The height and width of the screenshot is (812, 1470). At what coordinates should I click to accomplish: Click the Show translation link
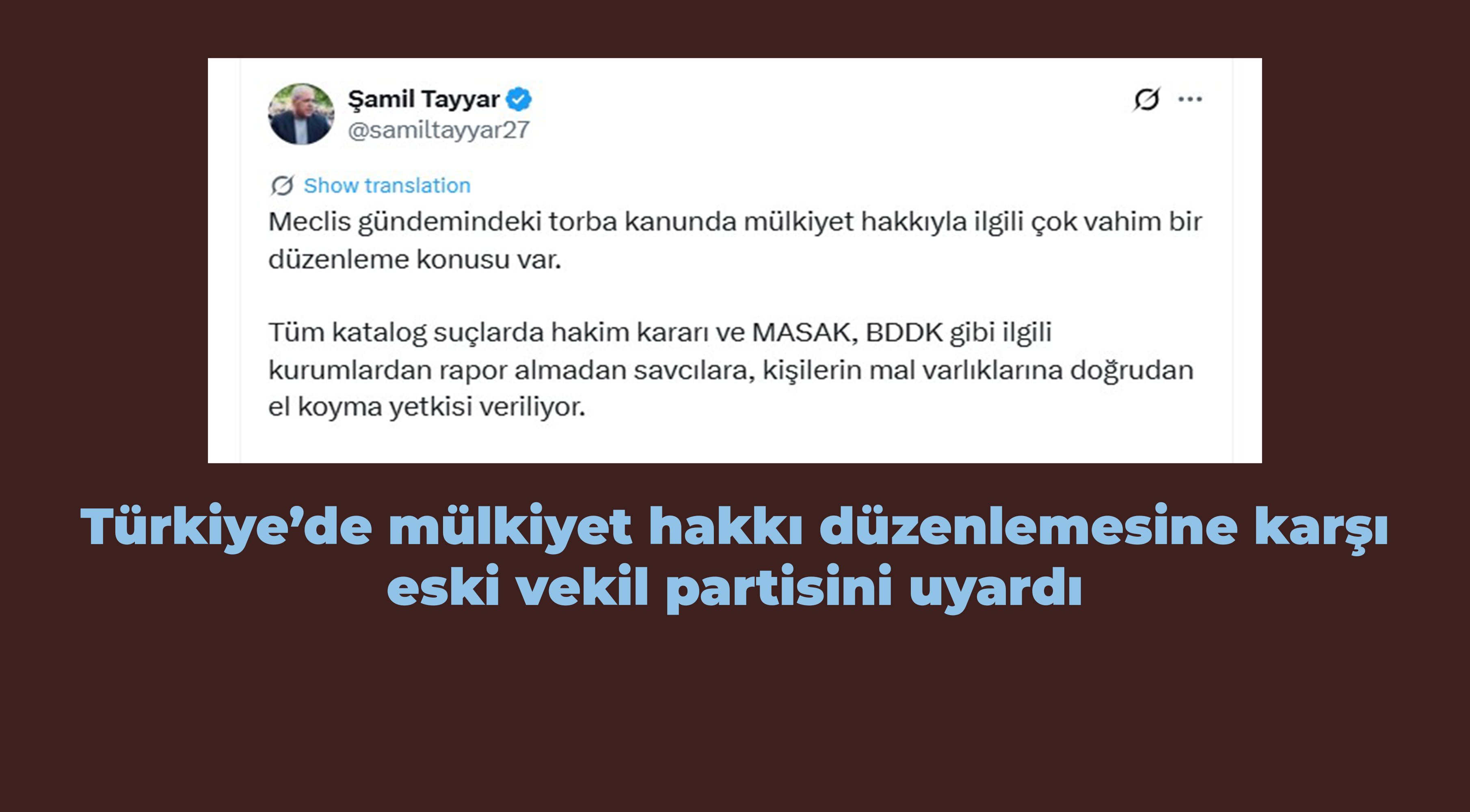pos(387,186)
